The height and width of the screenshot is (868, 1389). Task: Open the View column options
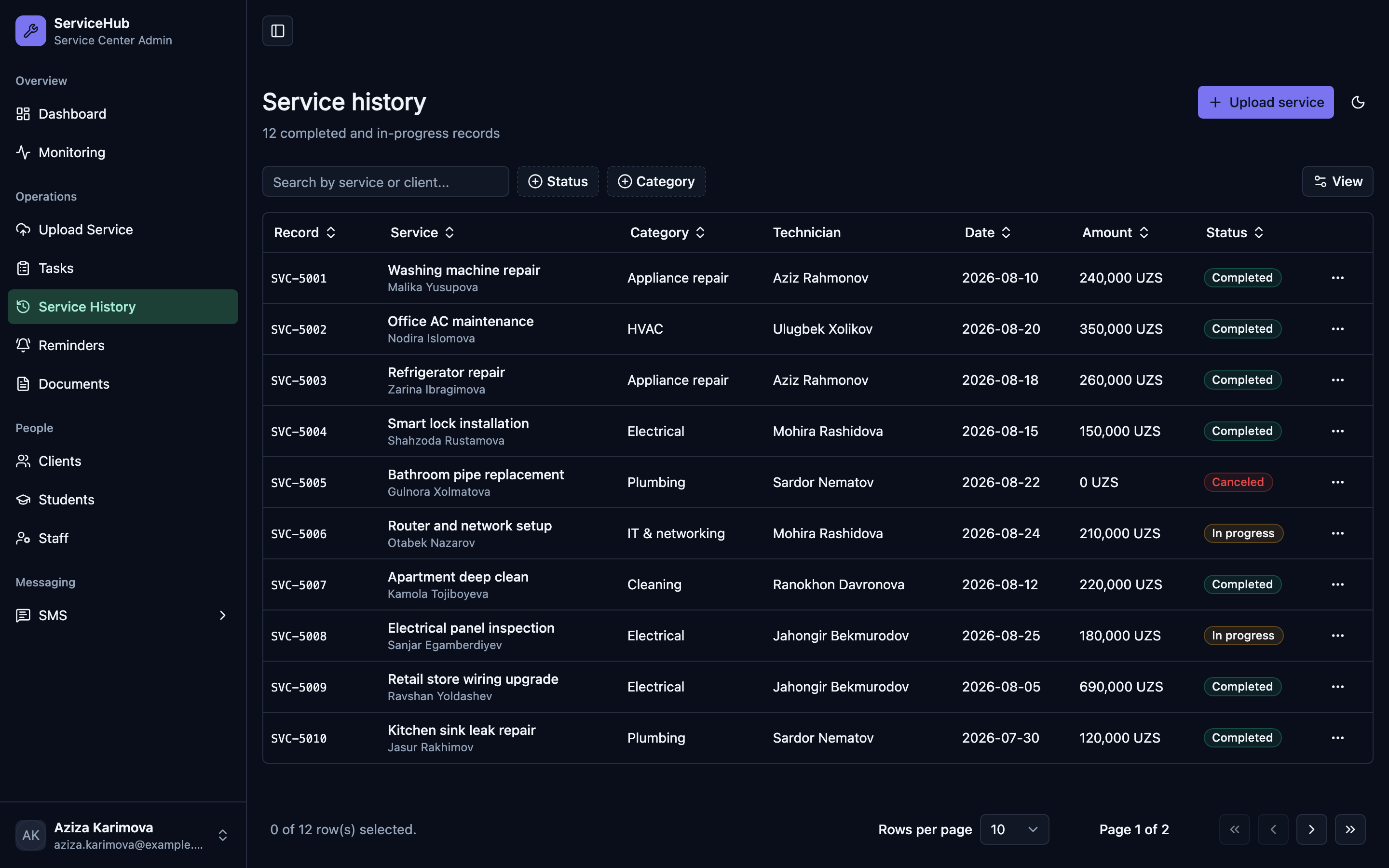tap(1337, 181)
